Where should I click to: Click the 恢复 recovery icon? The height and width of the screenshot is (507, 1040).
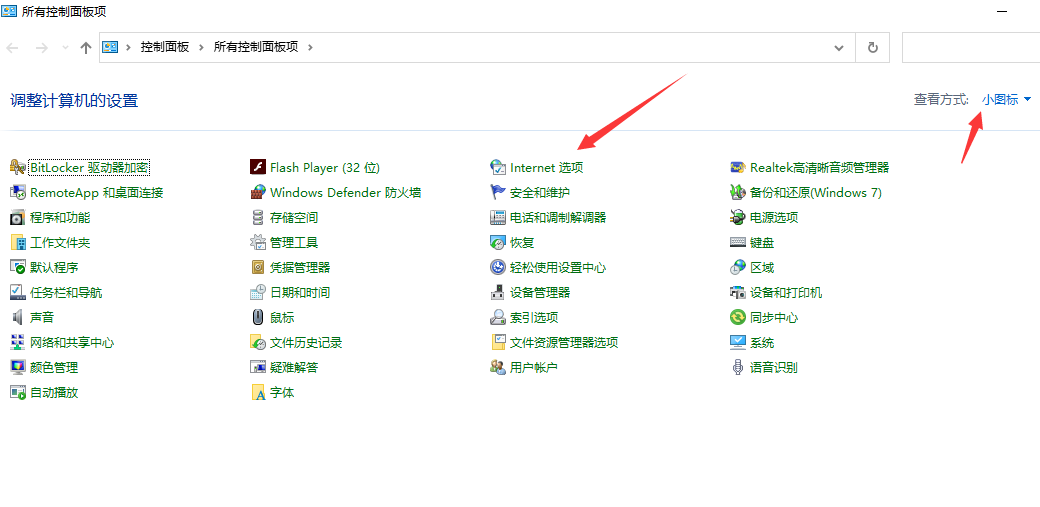pyautogui.click(x=498, y=242)
